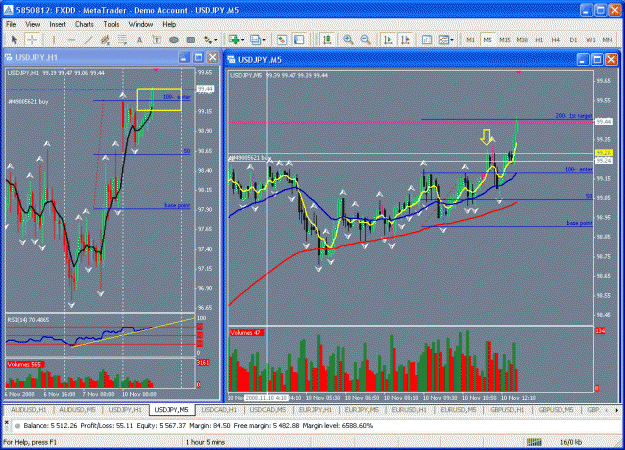625x450 pixels.
Task: Select the trendline drawing tool
Action: point(88,39)
